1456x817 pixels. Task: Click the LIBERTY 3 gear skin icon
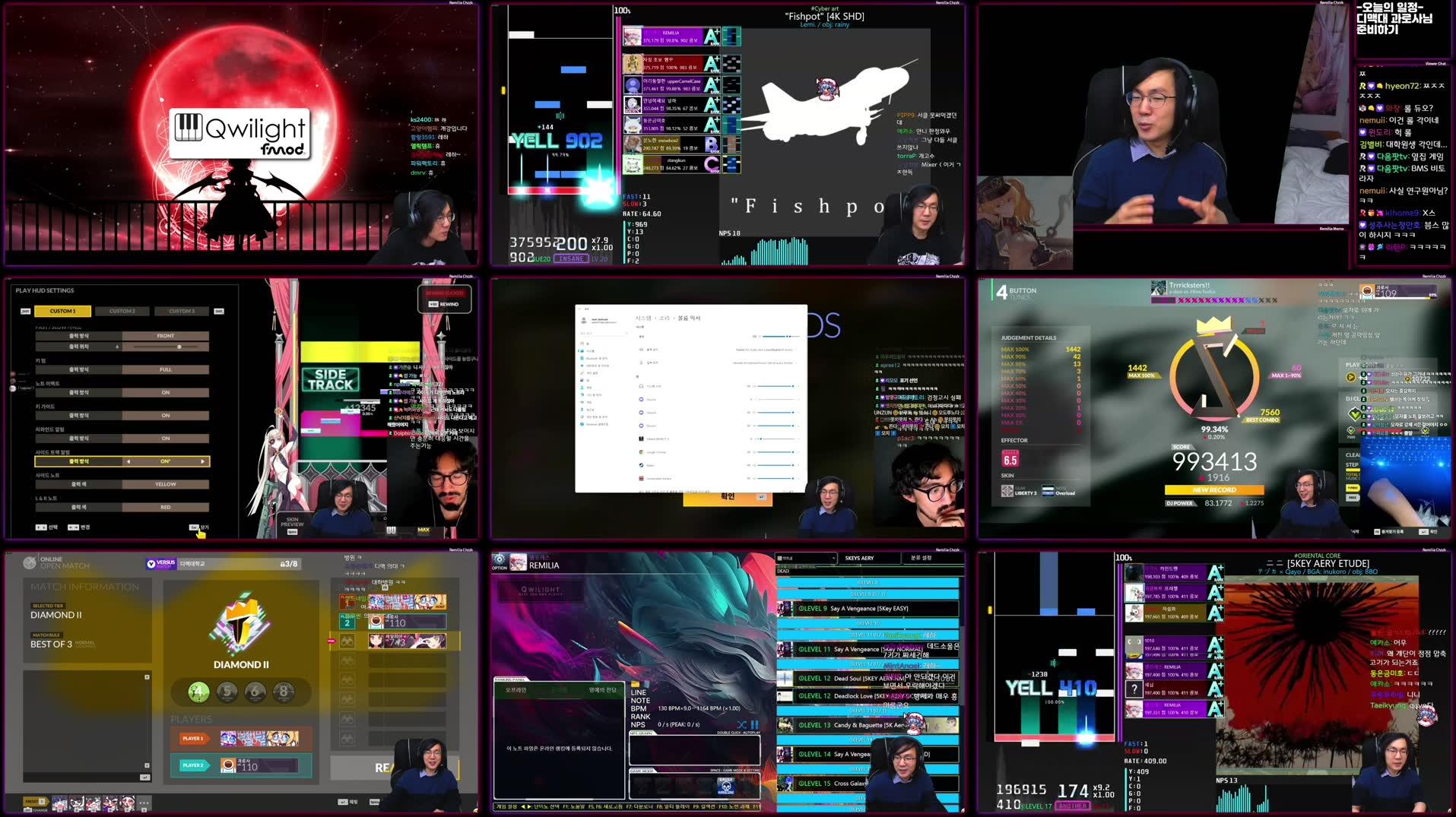point(1007,492)
